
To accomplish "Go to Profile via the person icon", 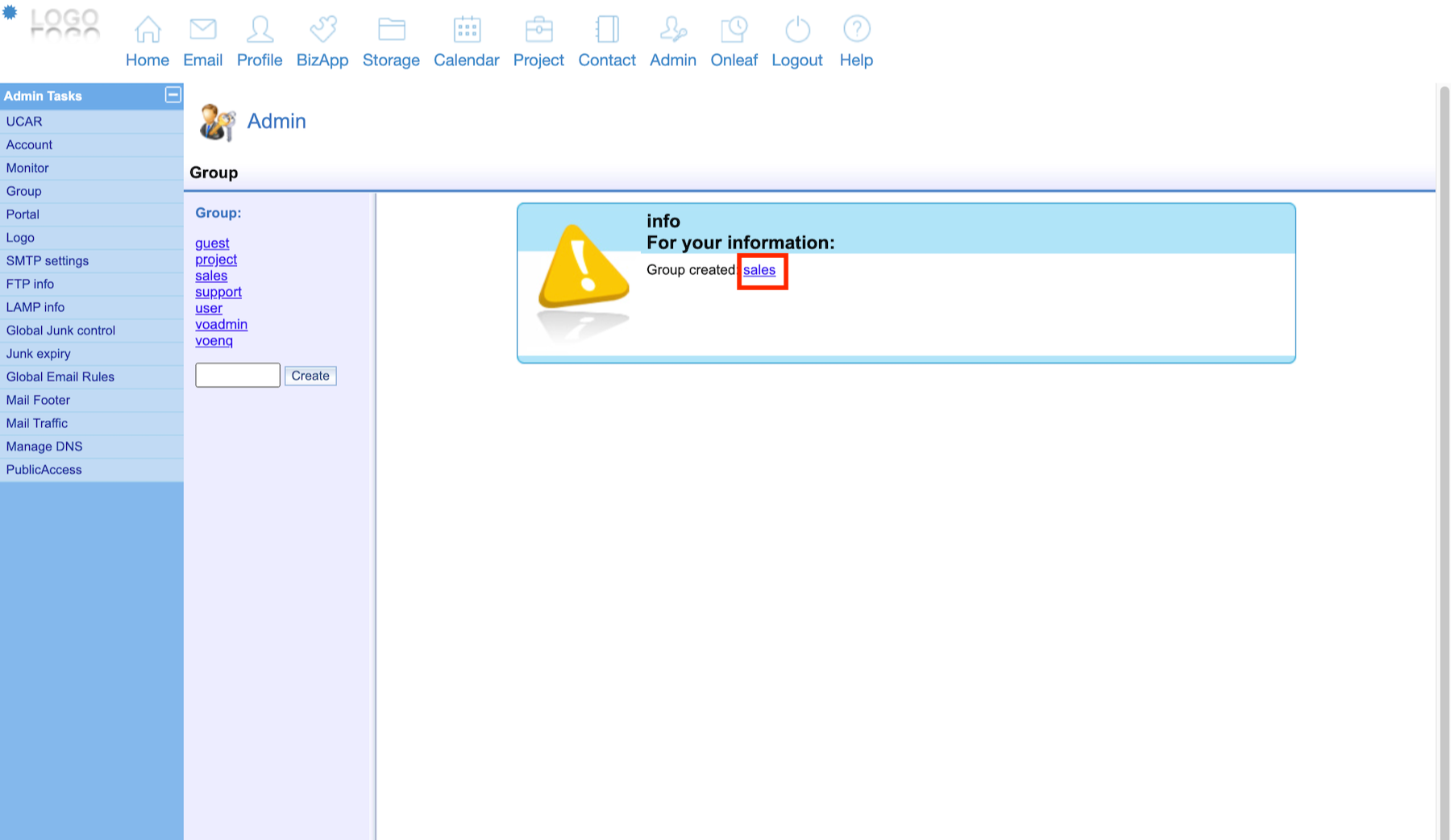I will coord(260,30).
